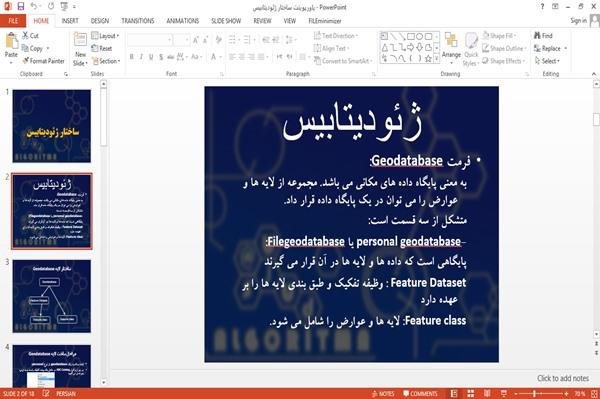Open the Layout dropdown

[105, 36]
